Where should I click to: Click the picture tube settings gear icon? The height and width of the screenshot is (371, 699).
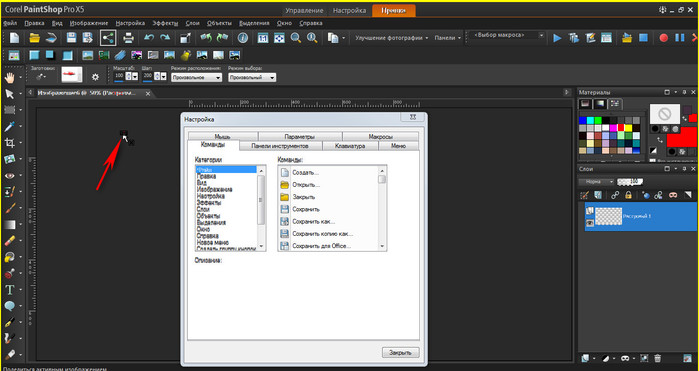pyautogui.click(x=95, y=77)
